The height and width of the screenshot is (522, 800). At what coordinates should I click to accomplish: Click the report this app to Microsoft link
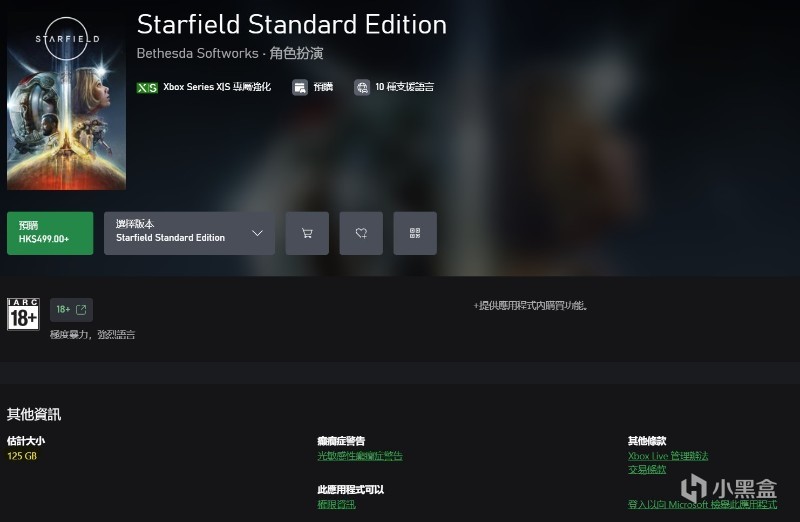[x=703, y=505]
